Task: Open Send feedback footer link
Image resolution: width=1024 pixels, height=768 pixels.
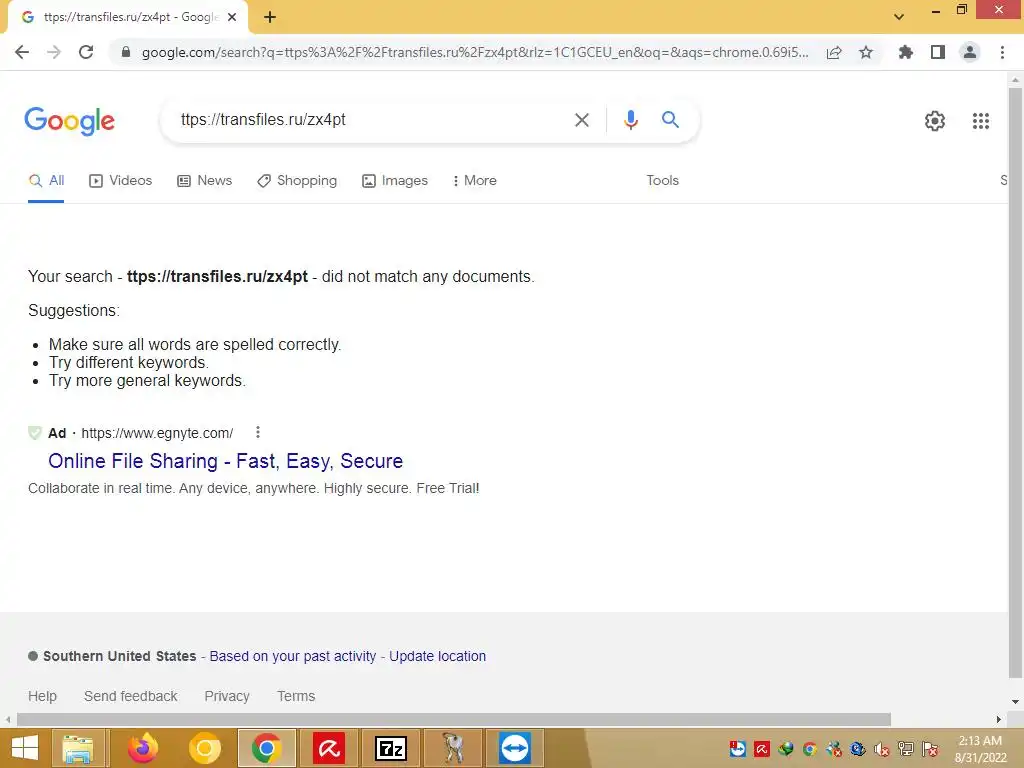Action: 131,696
